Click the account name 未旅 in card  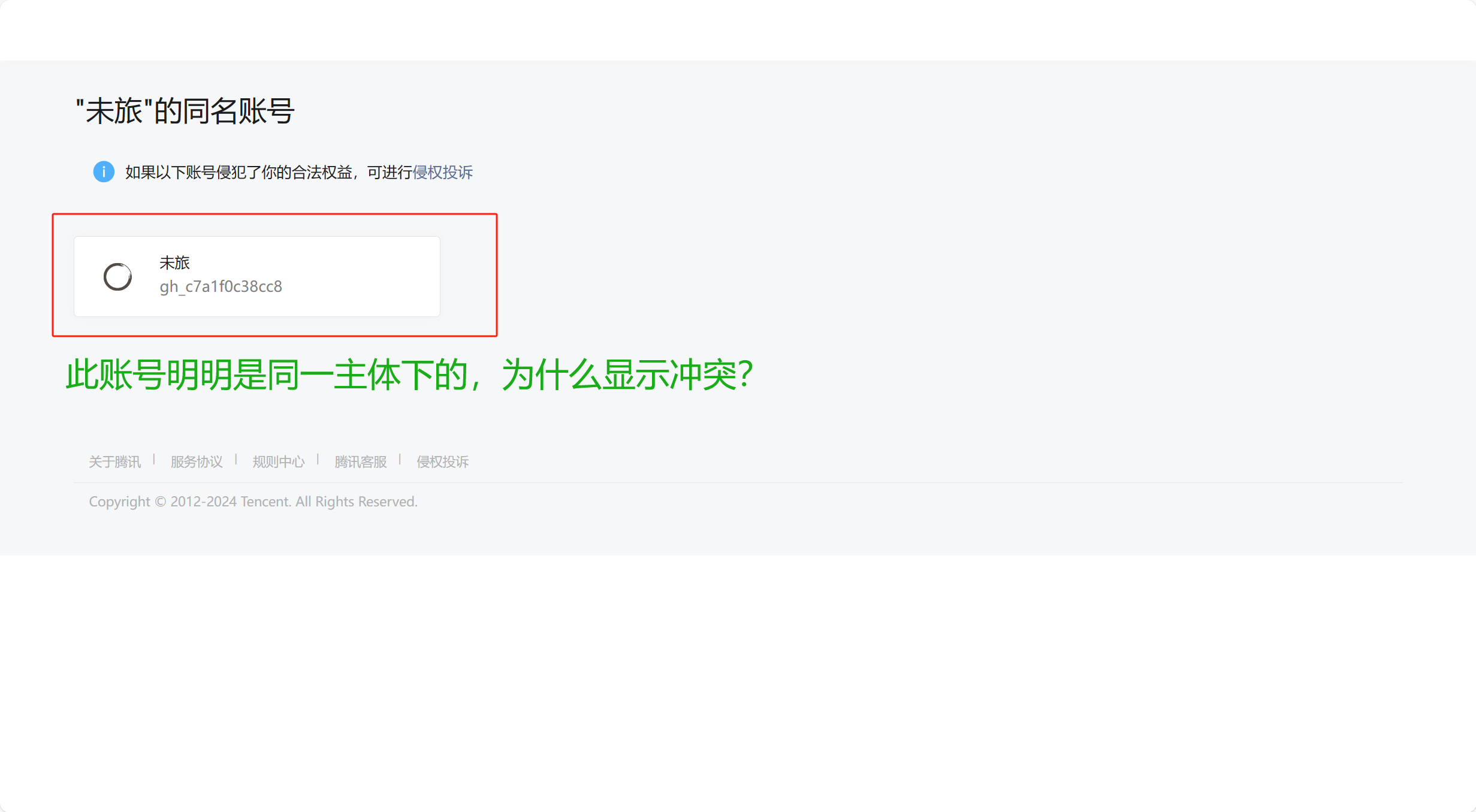[x=174, y=262]
